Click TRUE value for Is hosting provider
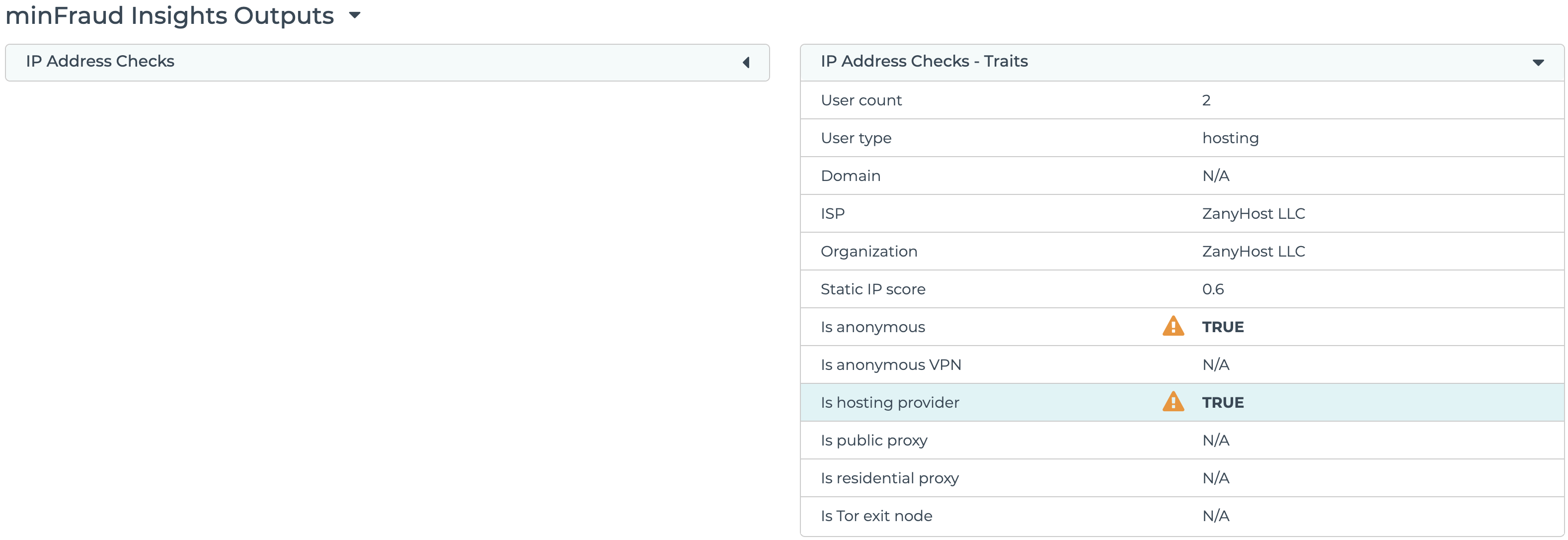Image resolution: width=1568 pixels, height=540 pixels. tap(1222, 402)
